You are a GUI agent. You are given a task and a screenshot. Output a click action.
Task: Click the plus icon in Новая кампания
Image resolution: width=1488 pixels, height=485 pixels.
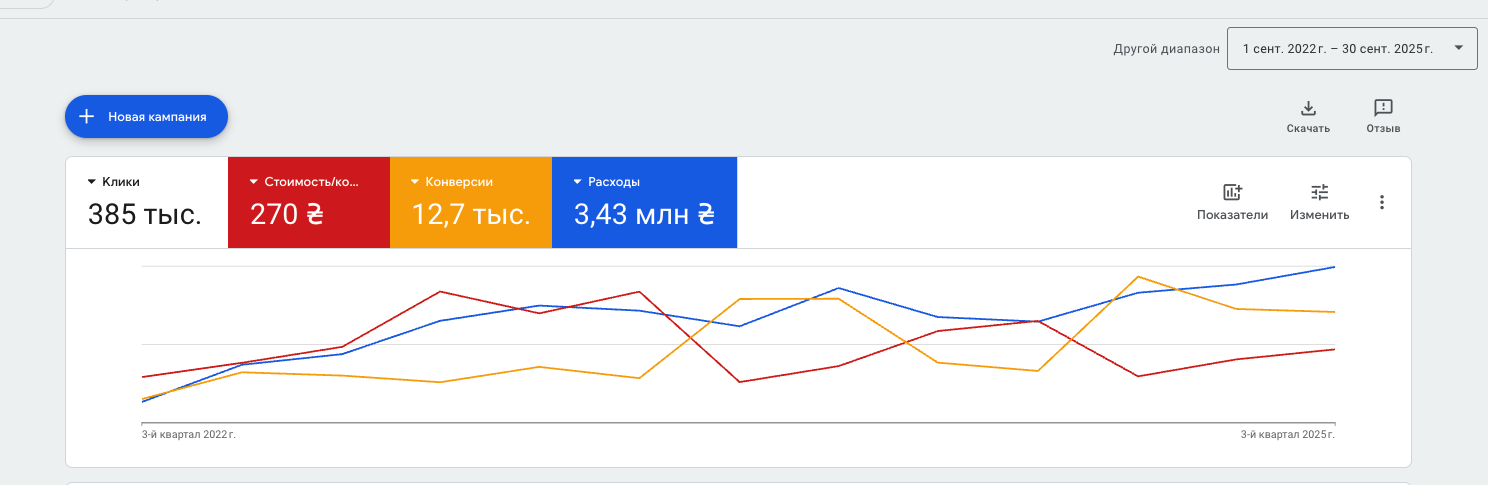click(87, 117)
